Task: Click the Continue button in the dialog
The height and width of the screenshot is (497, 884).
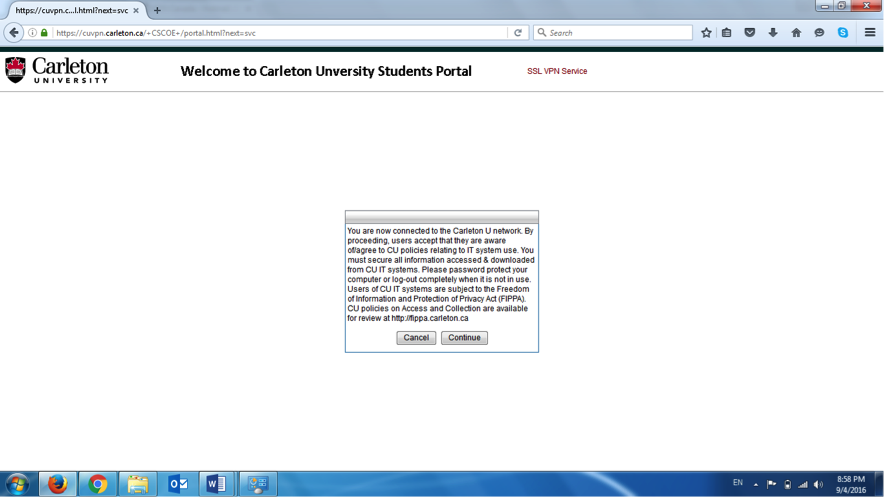Action: click(464, 338)
